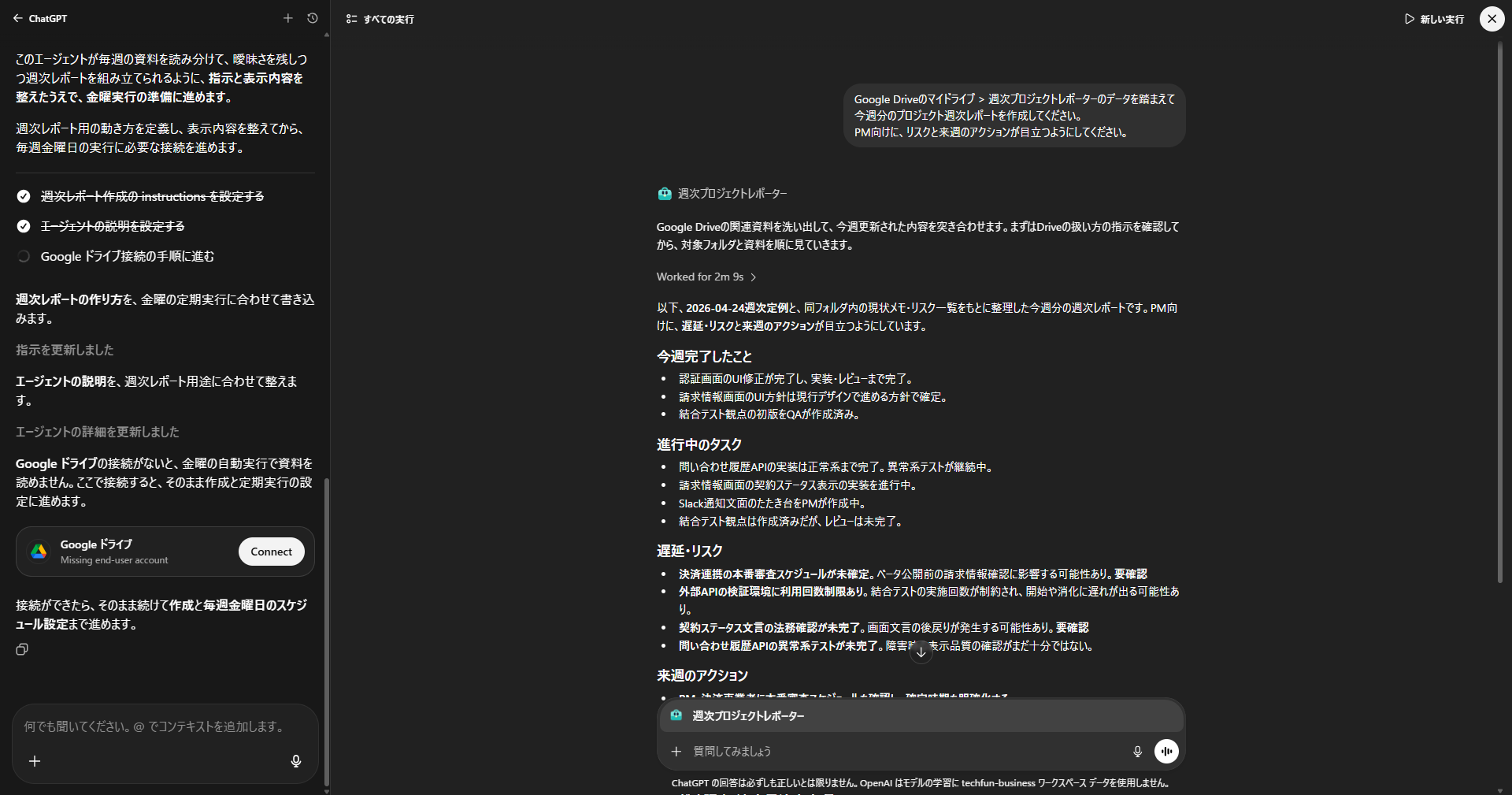Select the 週次プロジェクトレポーター chip in the composer
This screenshot has height=795, width=1512.
[x=921, y=715]
